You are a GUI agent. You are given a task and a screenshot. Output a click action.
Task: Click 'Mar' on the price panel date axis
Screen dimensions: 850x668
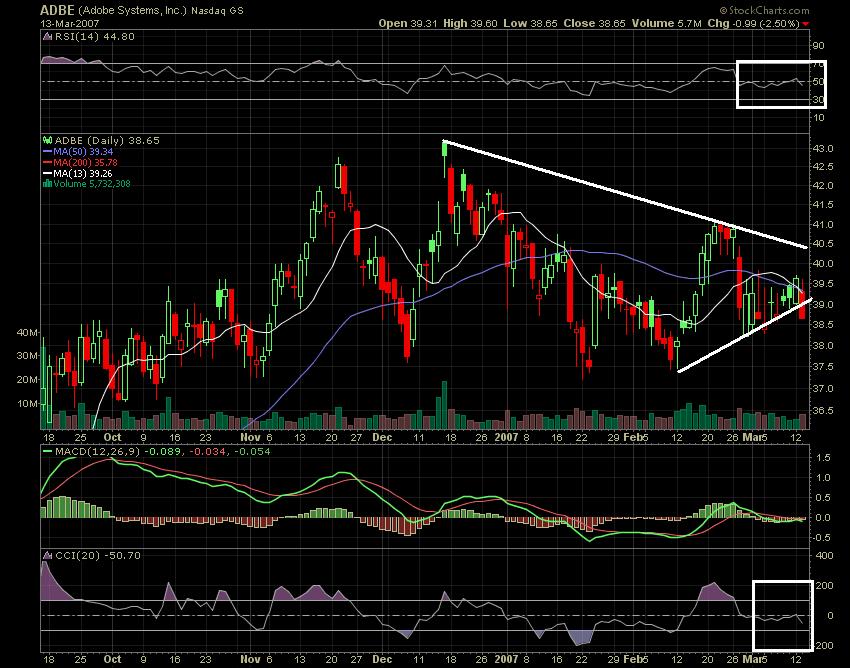751,437
